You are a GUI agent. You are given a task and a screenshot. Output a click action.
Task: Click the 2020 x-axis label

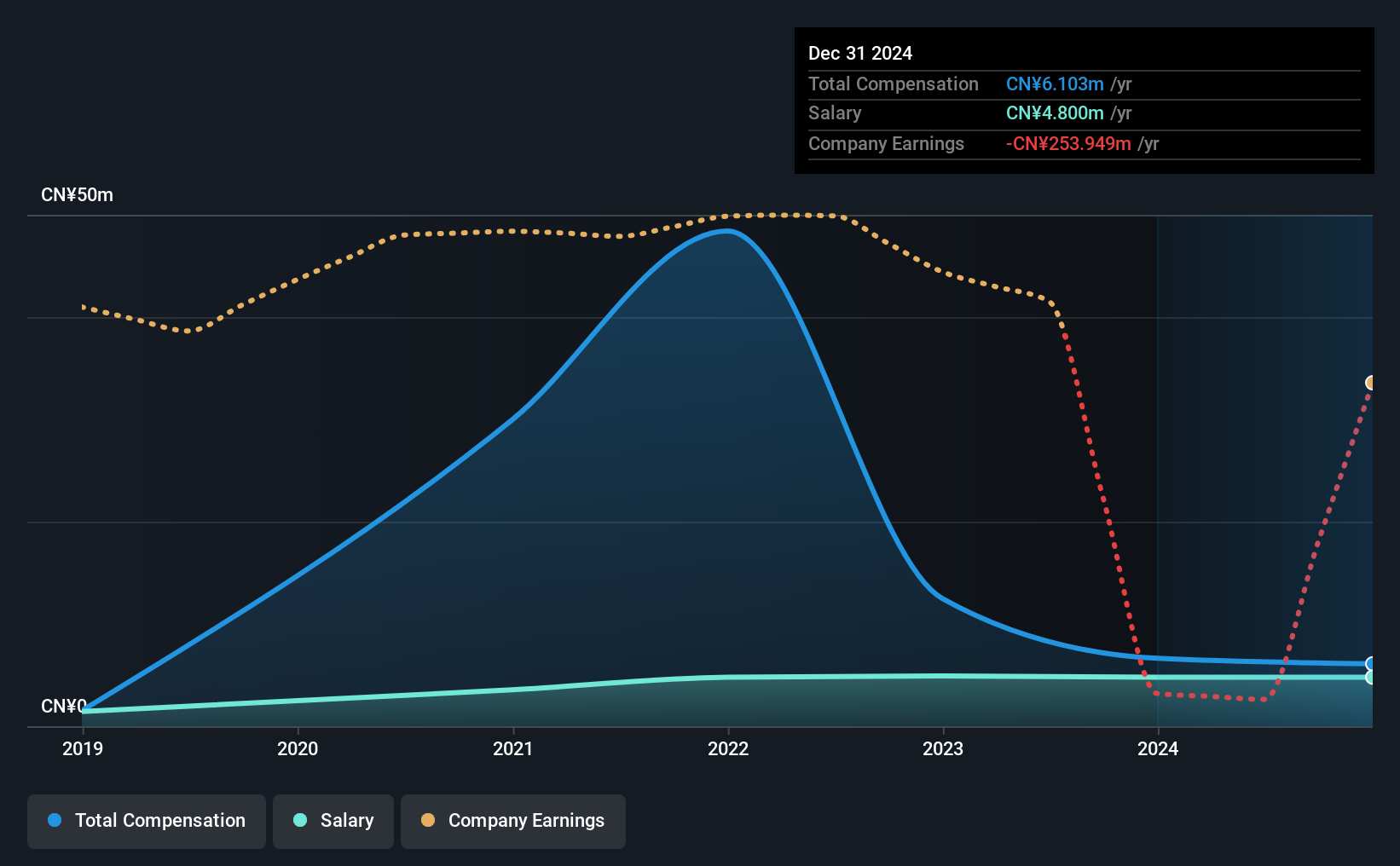tap(298, 748)
